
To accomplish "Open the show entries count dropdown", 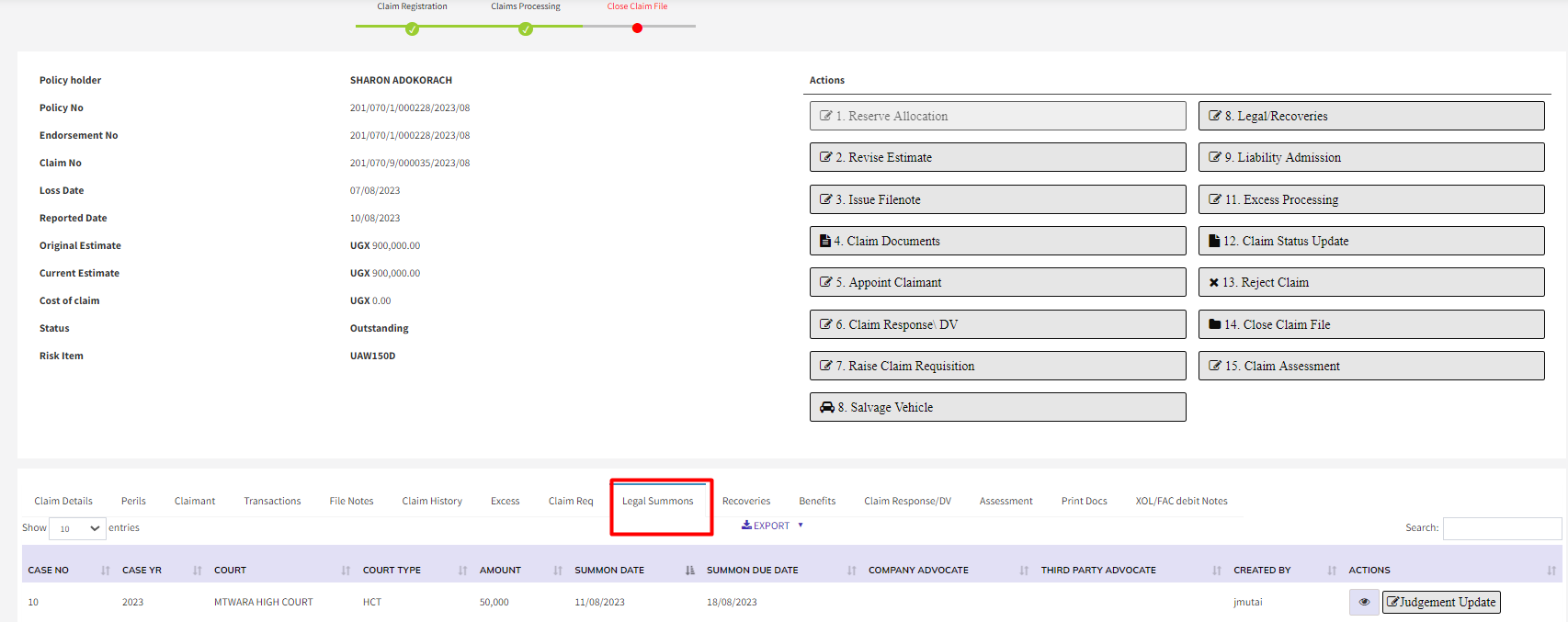I will click(x=77, y=528).
